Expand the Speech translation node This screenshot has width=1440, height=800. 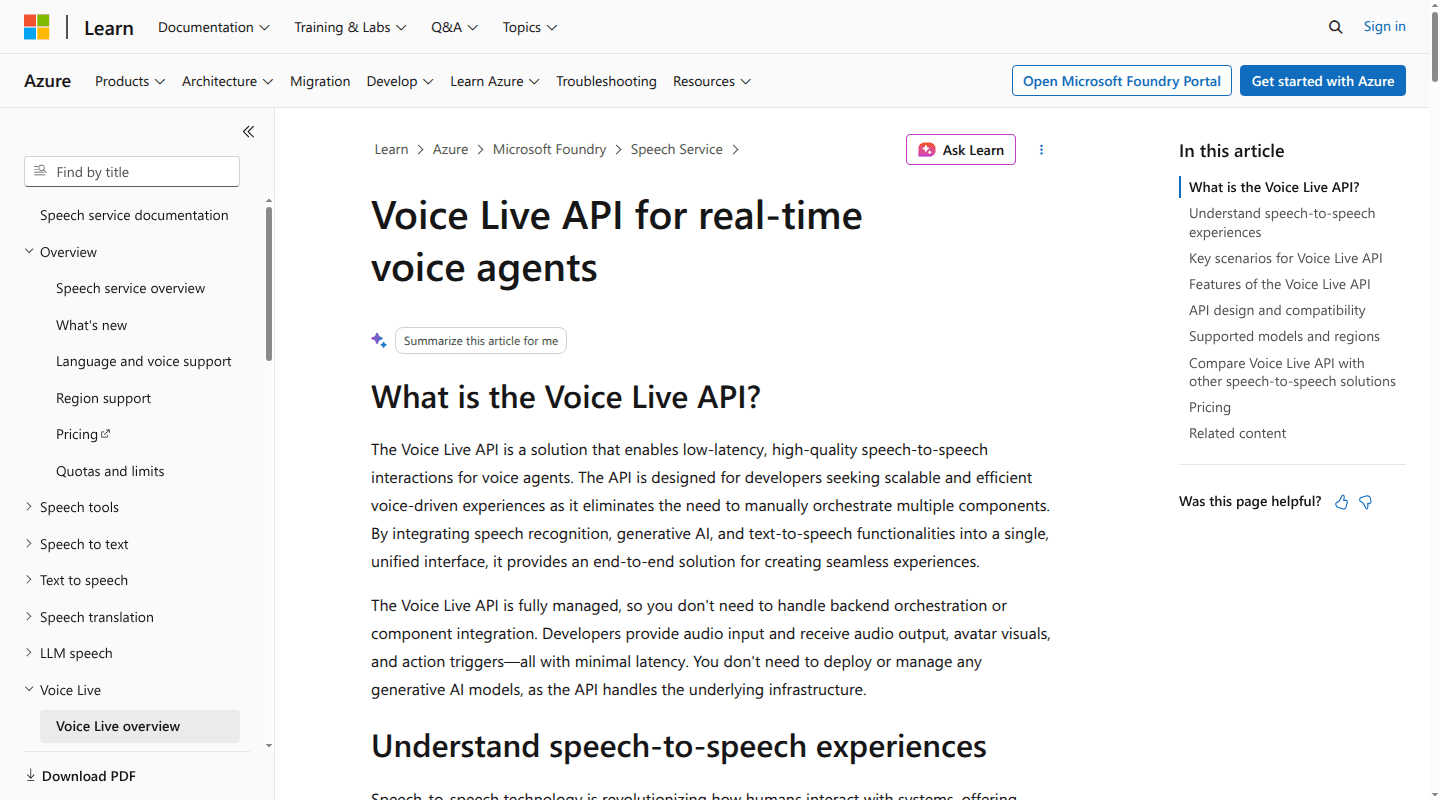pos(29,617)
